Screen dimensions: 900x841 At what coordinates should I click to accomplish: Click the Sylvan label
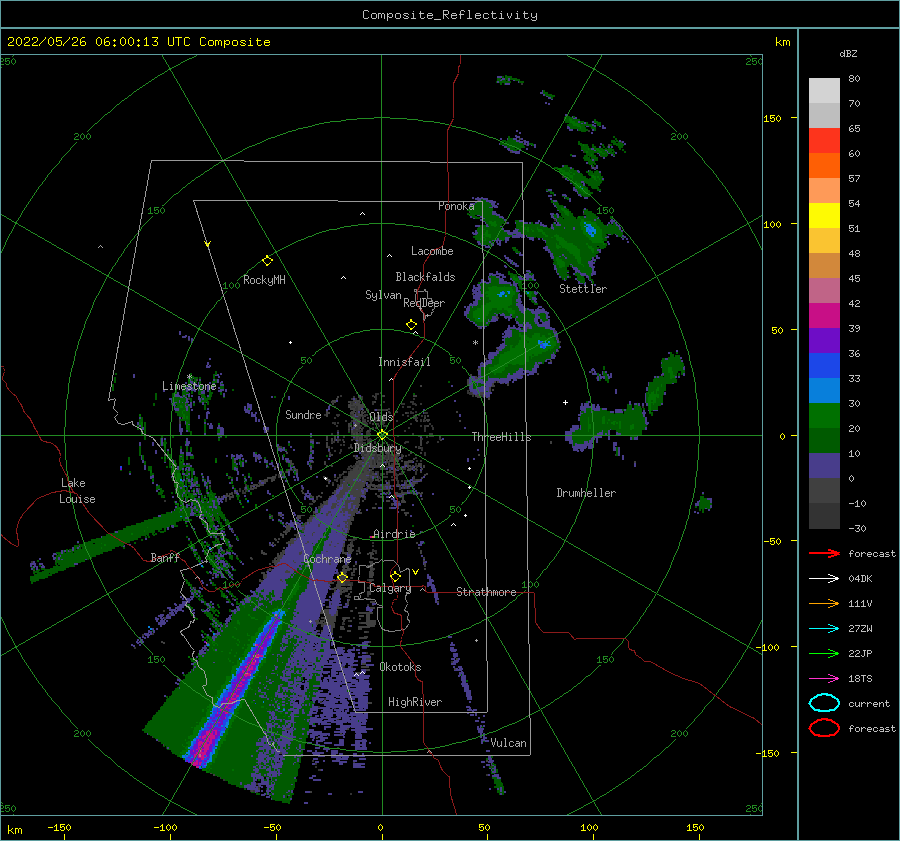pyautogui.click(x=383, y=295)
